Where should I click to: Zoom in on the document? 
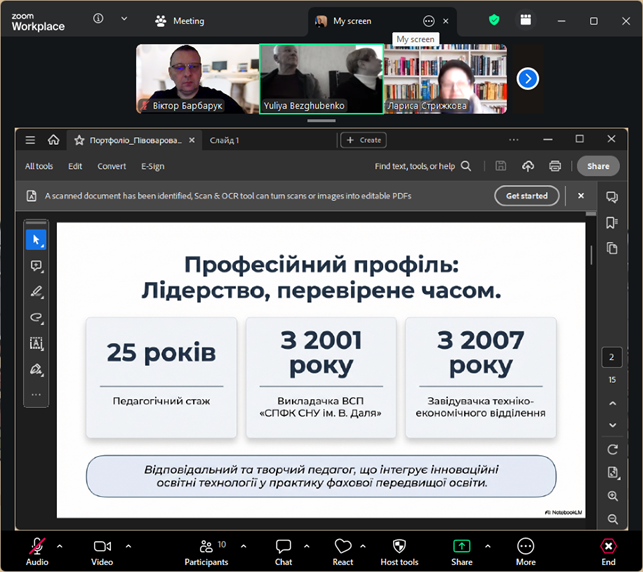coord(612,496)
